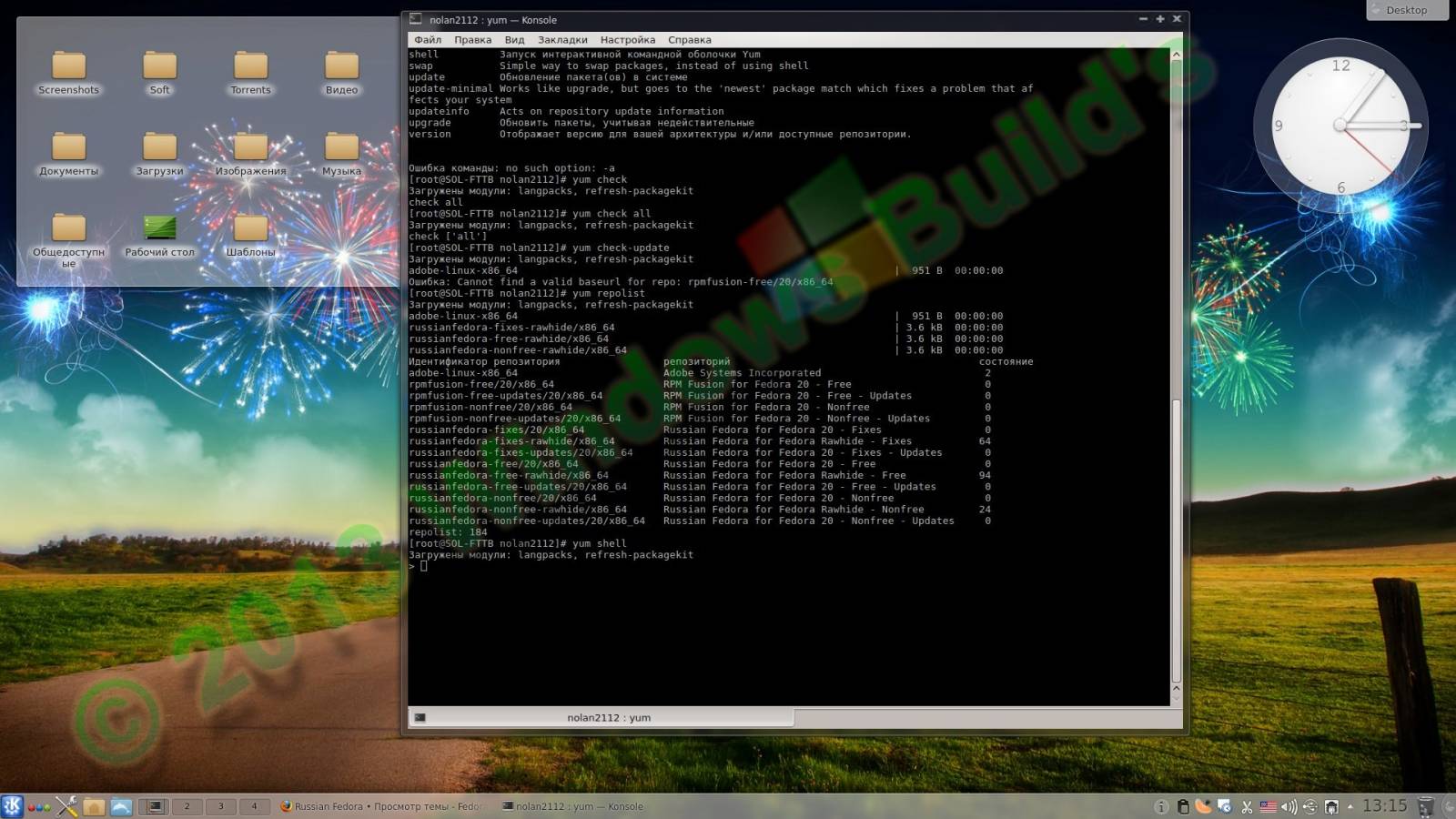Viewport: 1456px width, 819px height.
Task: Click the analog clock widget
Action: tap(1340, 125)
